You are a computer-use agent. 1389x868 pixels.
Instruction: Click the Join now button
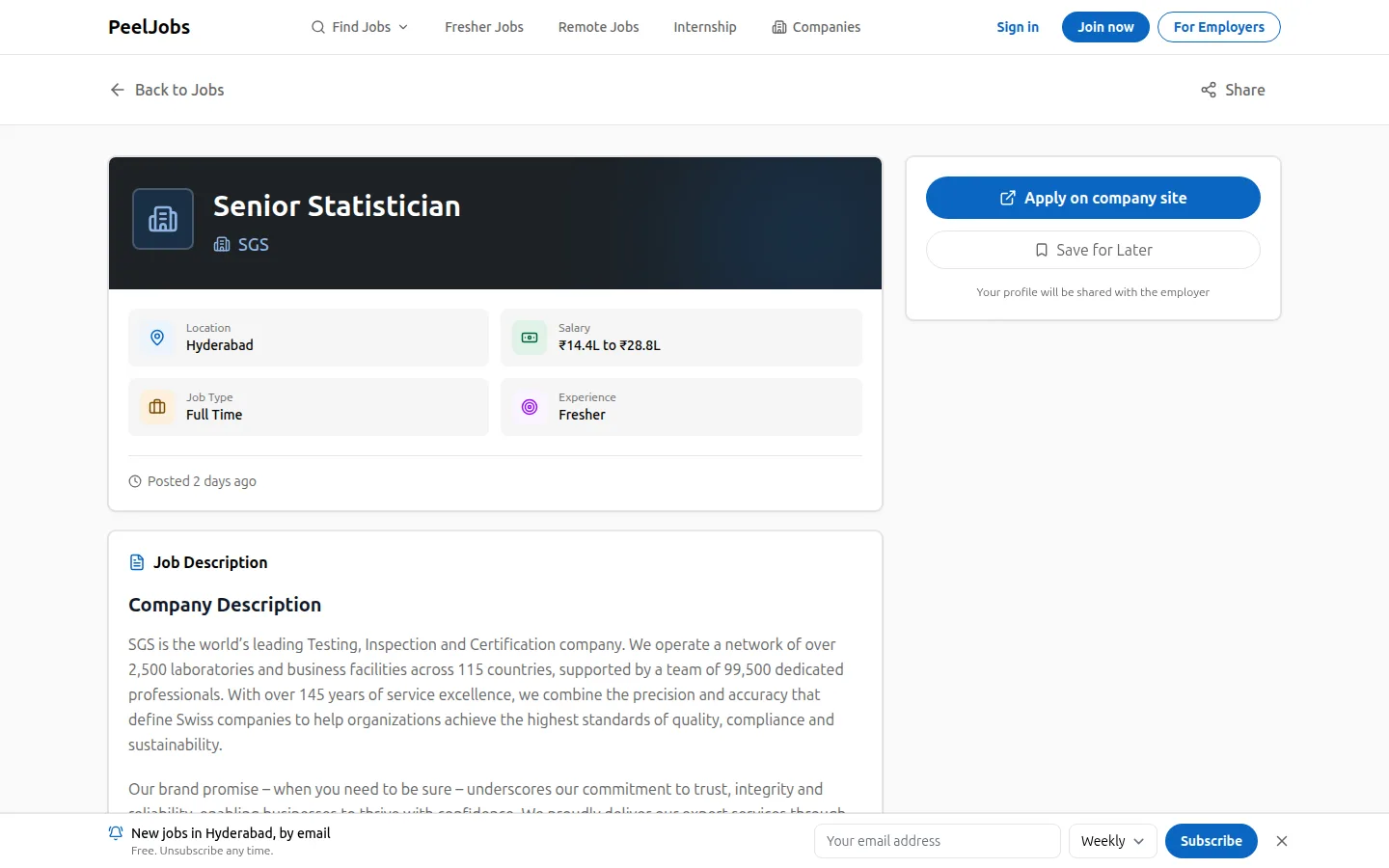1105,27
